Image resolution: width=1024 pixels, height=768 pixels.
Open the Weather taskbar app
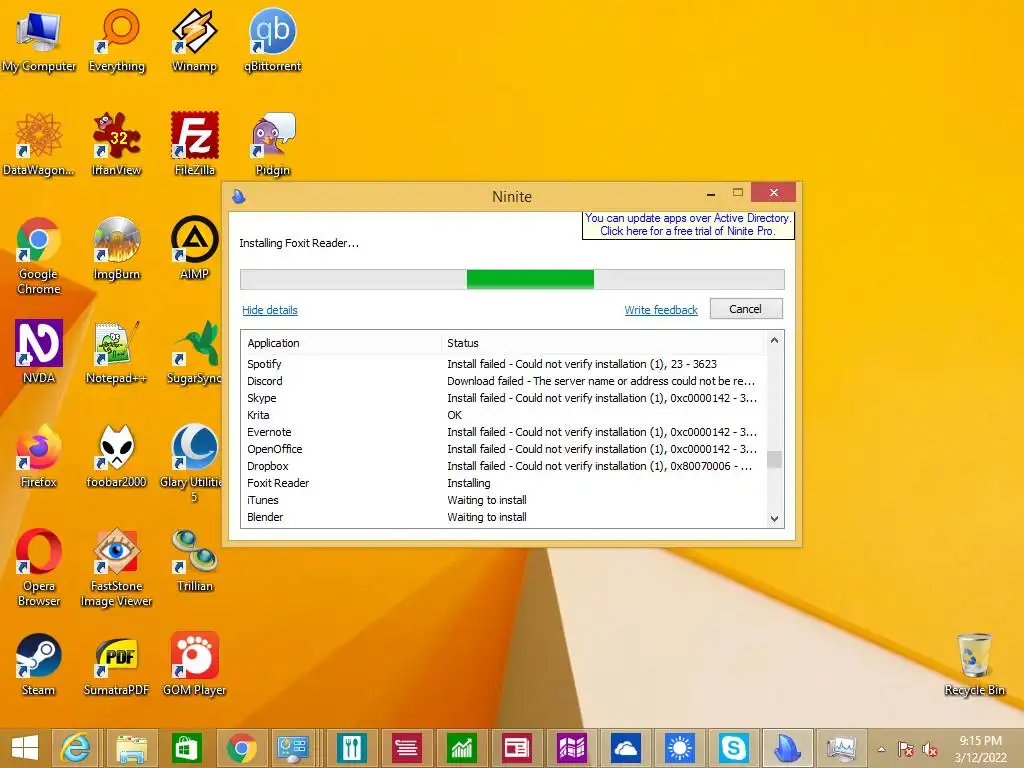680,748
